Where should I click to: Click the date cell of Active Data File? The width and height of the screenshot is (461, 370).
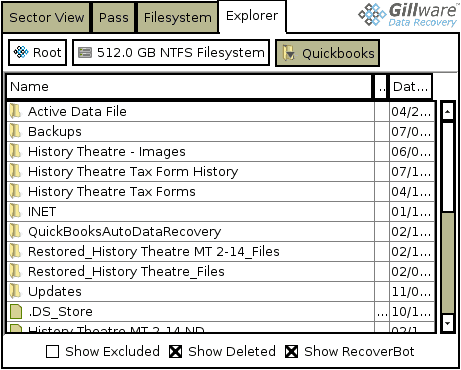point(412,112)
